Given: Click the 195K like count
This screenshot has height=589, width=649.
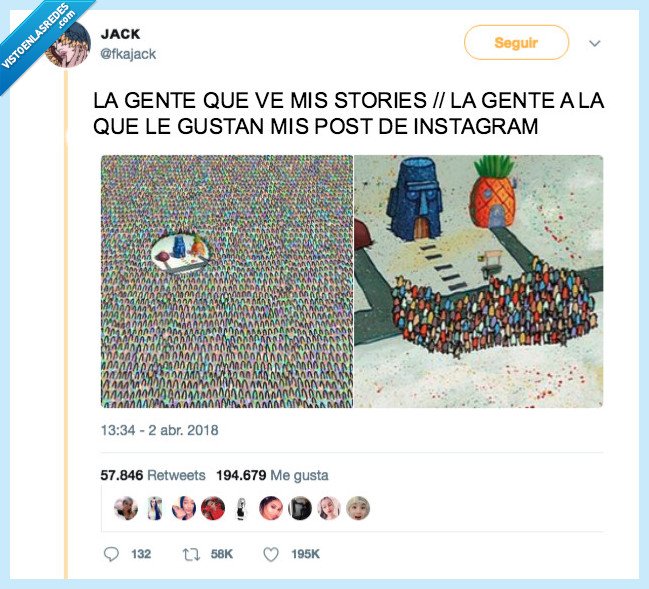Looking at the screenshot, I should pos(305,554).
